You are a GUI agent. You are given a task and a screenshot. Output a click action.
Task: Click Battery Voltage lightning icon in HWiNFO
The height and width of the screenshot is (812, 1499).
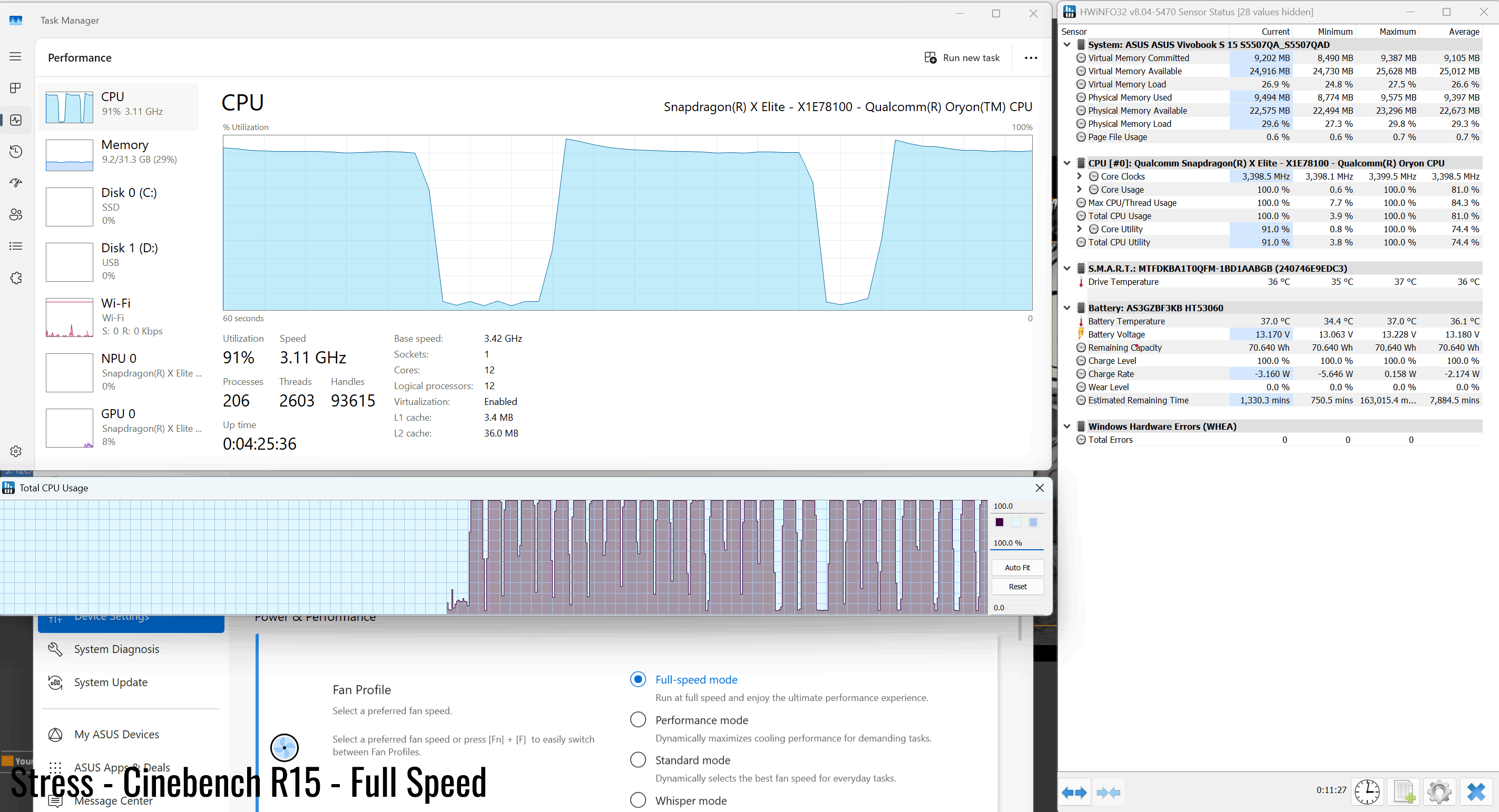[x=1081, y=334]
